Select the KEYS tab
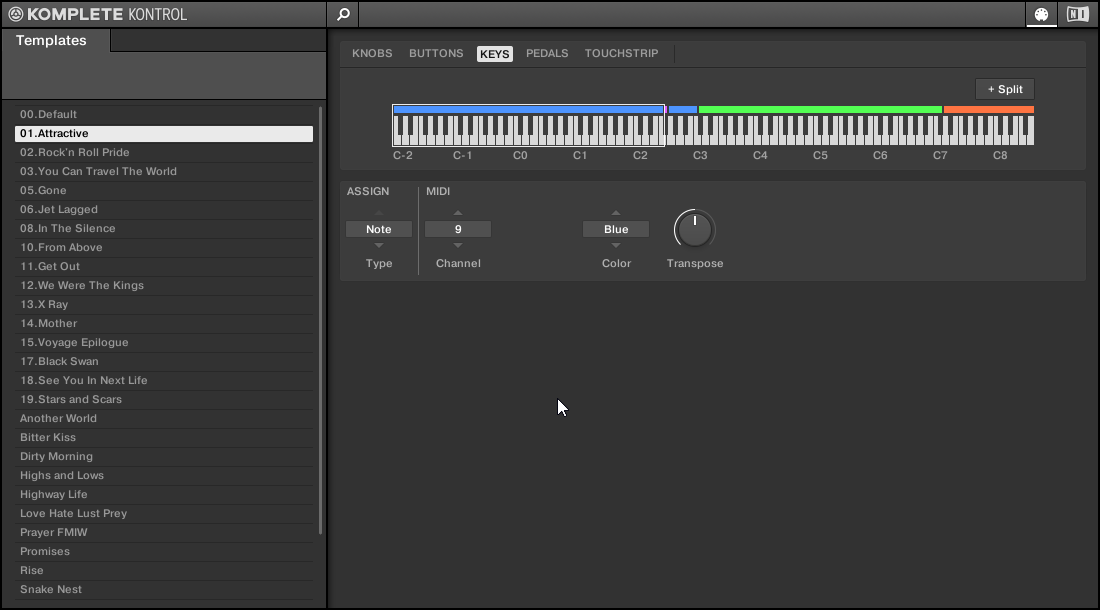The height and width of the screenshot is (610, 1100). click(495, 54)
